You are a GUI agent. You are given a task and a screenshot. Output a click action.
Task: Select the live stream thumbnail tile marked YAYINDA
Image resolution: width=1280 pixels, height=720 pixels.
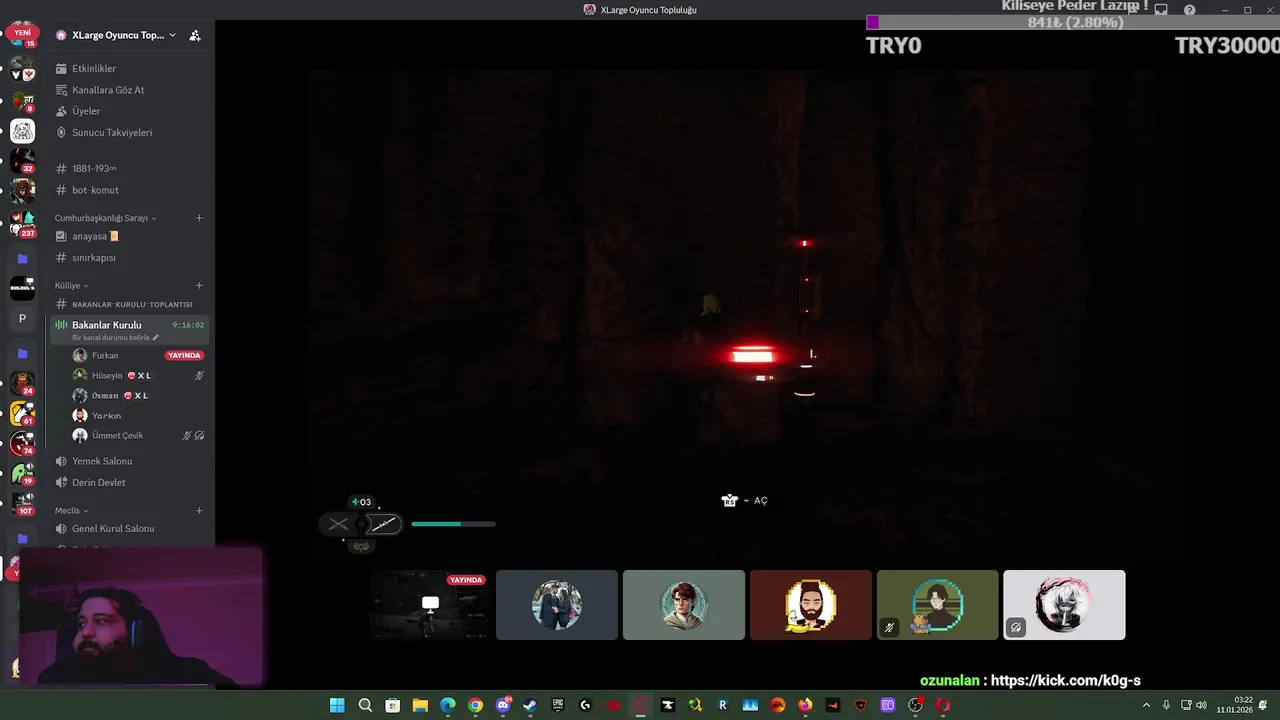430,604
